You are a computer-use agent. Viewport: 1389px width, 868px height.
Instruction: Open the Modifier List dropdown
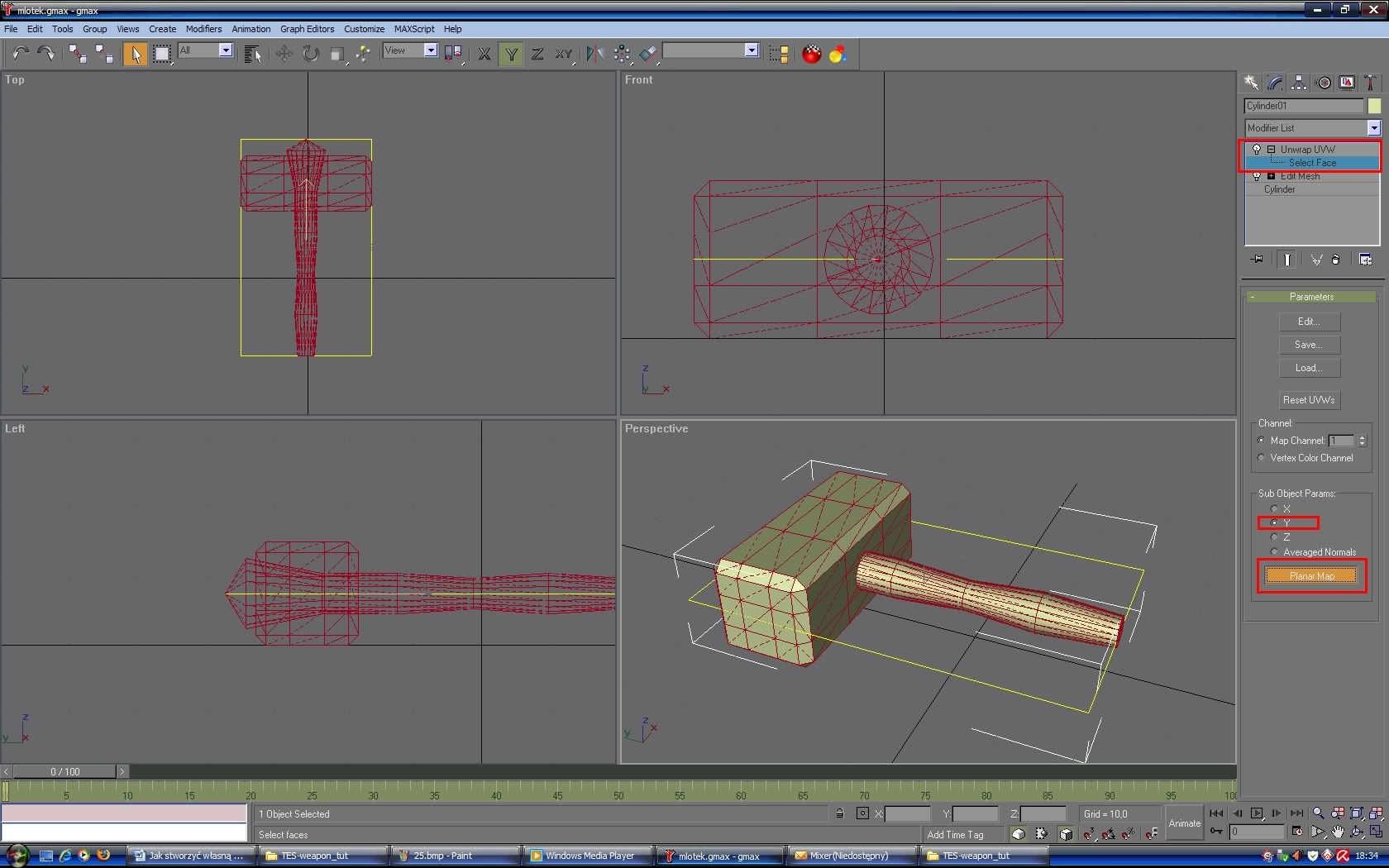click(1373, 128)
